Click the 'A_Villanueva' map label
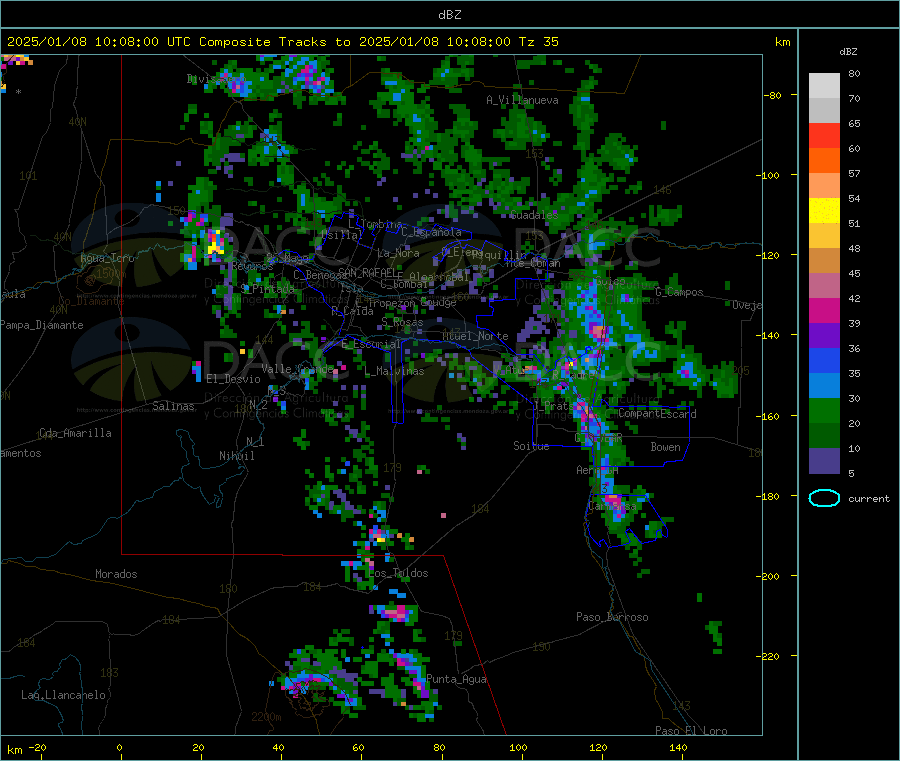This screenshot has height=761, width=900. point(522,100)
